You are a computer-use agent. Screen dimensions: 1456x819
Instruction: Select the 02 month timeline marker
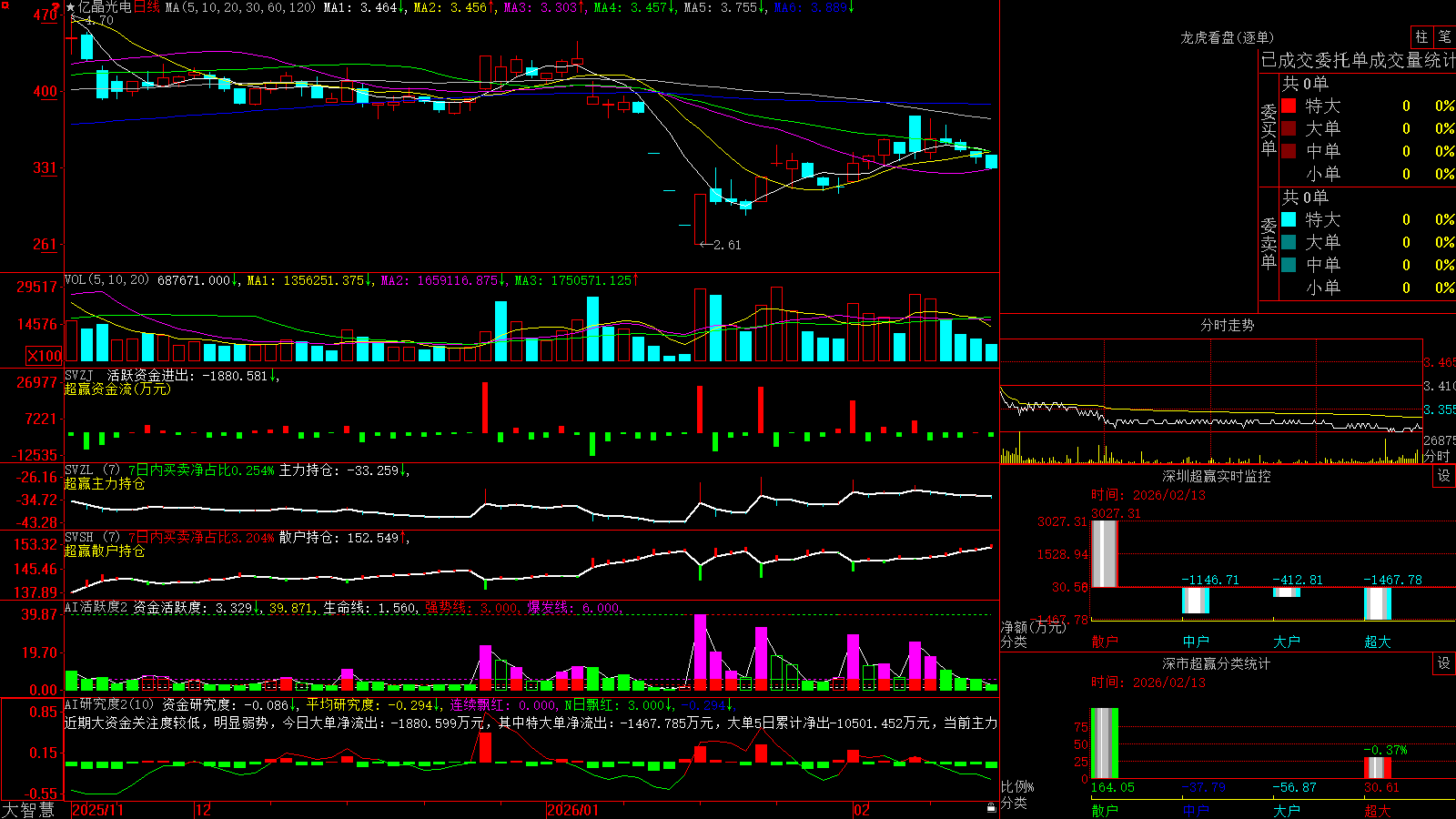[862, 810]
